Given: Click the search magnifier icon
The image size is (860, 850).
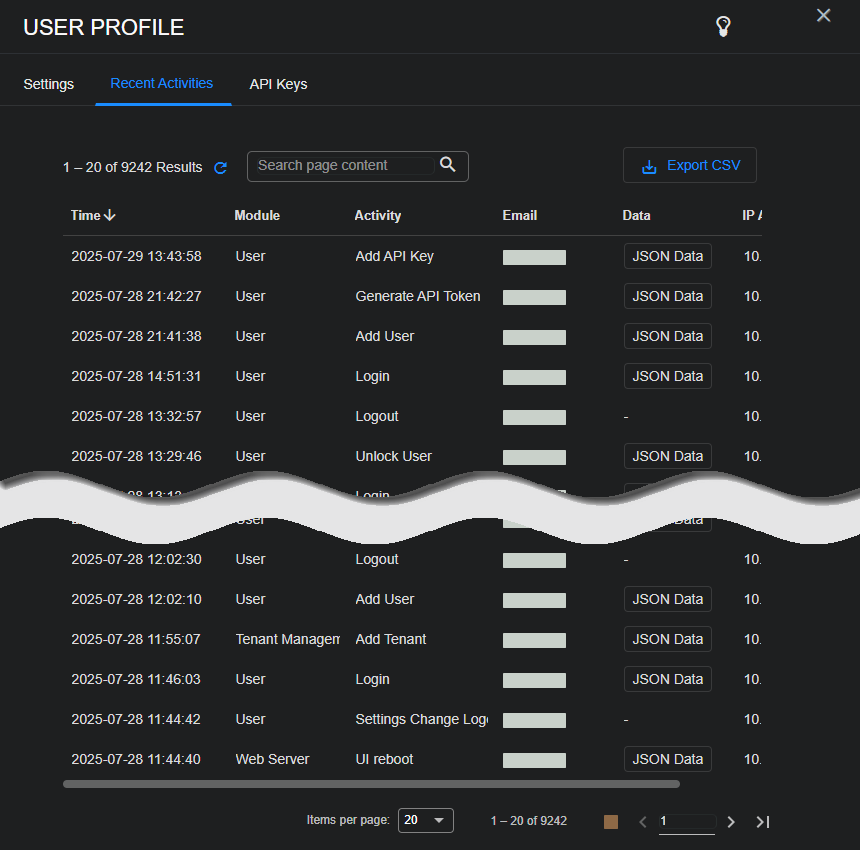Looking at the screenshot, I should [447, 165].
